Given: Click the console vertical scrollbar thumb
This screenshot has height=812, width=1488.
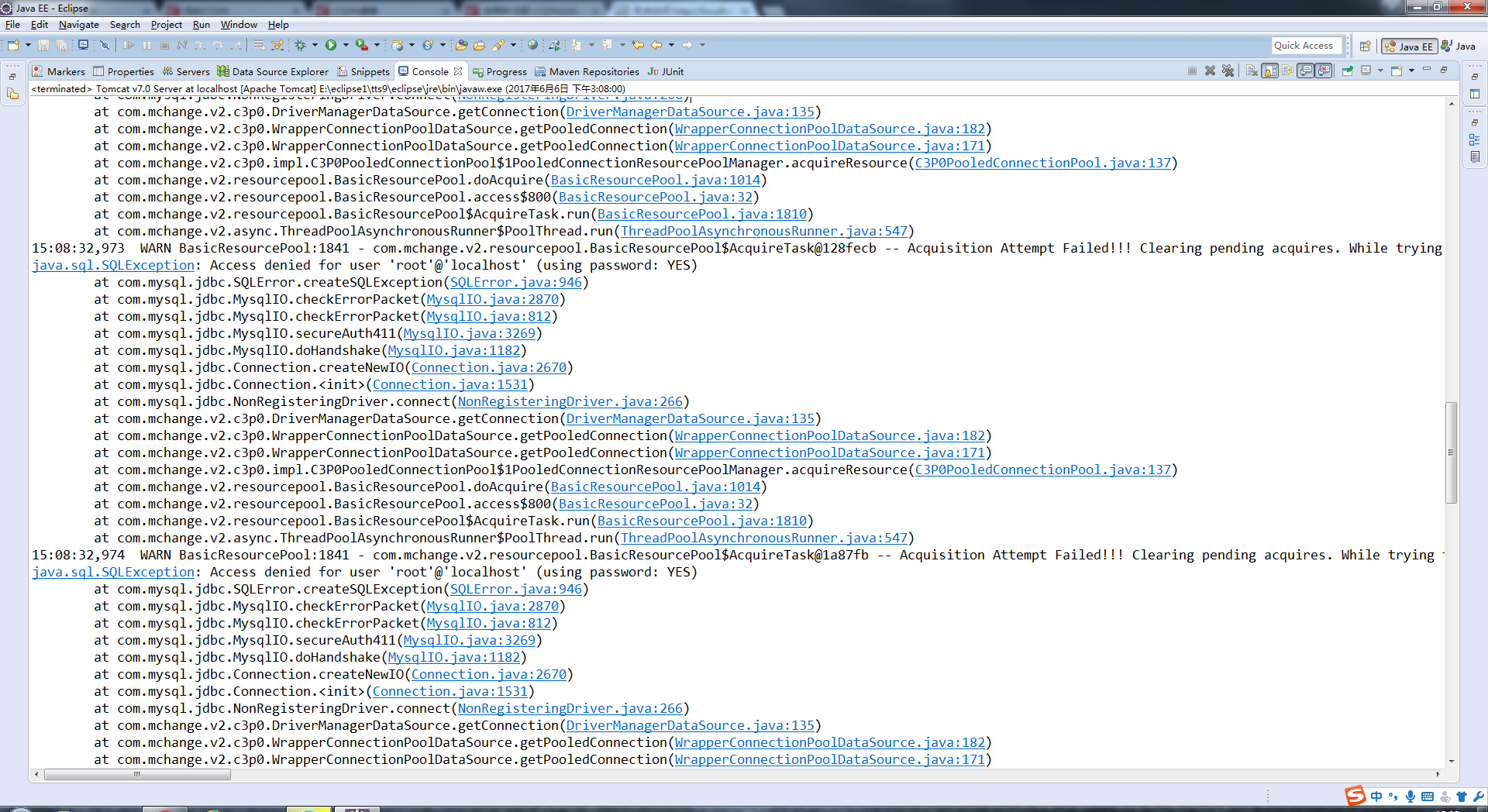Looking at the screenshot, I should point(1451,452).
